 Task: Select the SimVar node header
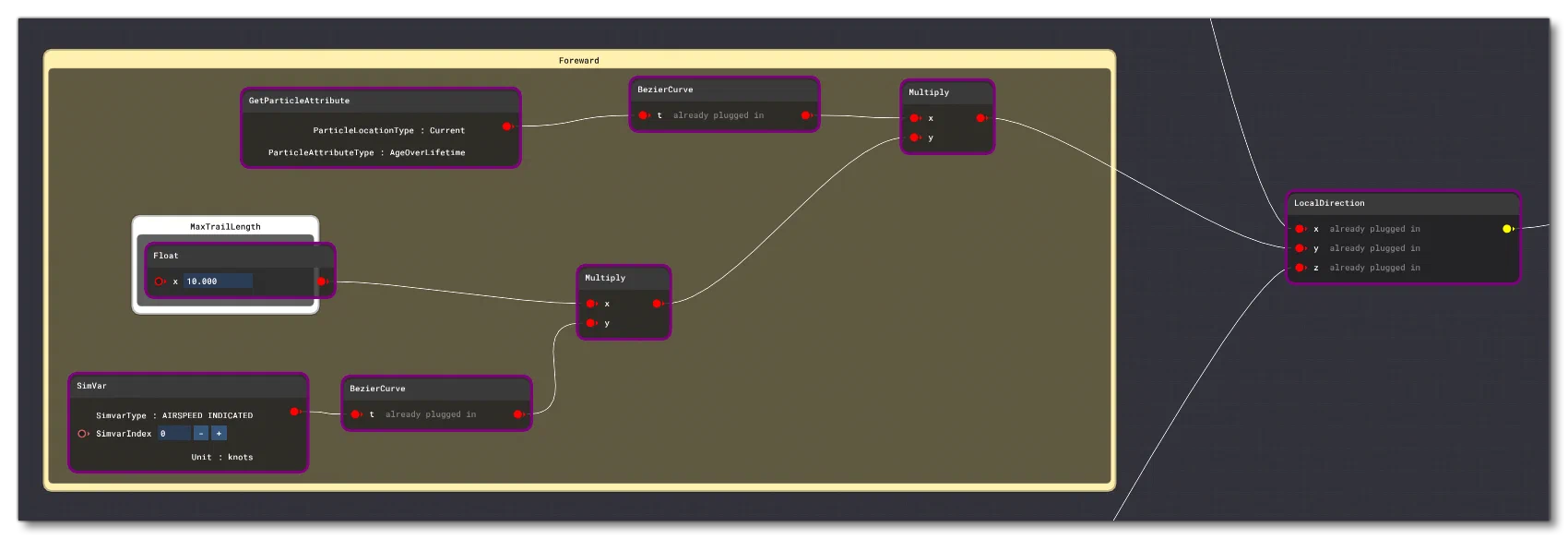point(188,386)
